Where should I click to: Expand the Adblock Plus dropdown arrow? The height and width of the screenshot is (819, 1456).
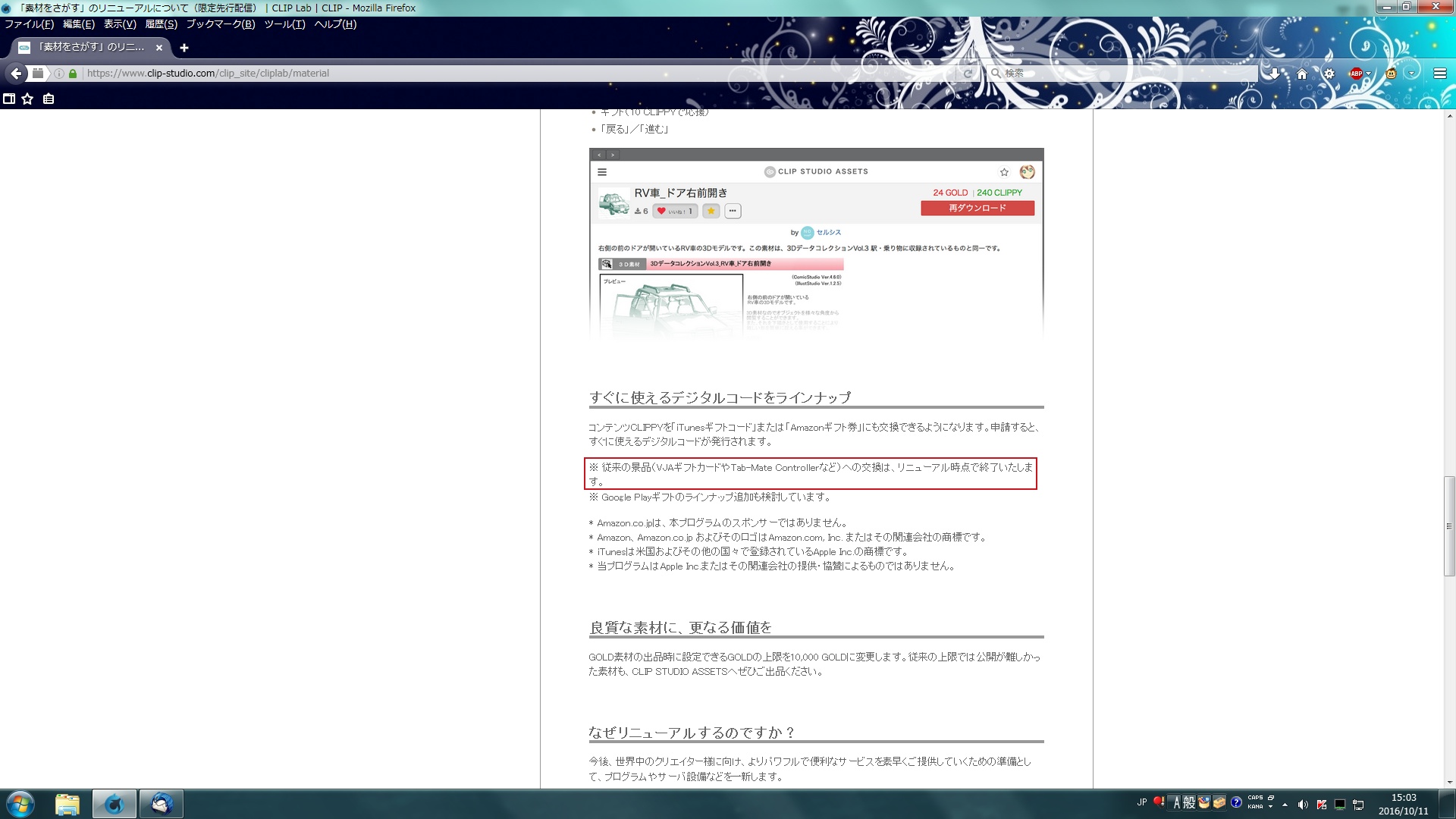point(1369,74)
